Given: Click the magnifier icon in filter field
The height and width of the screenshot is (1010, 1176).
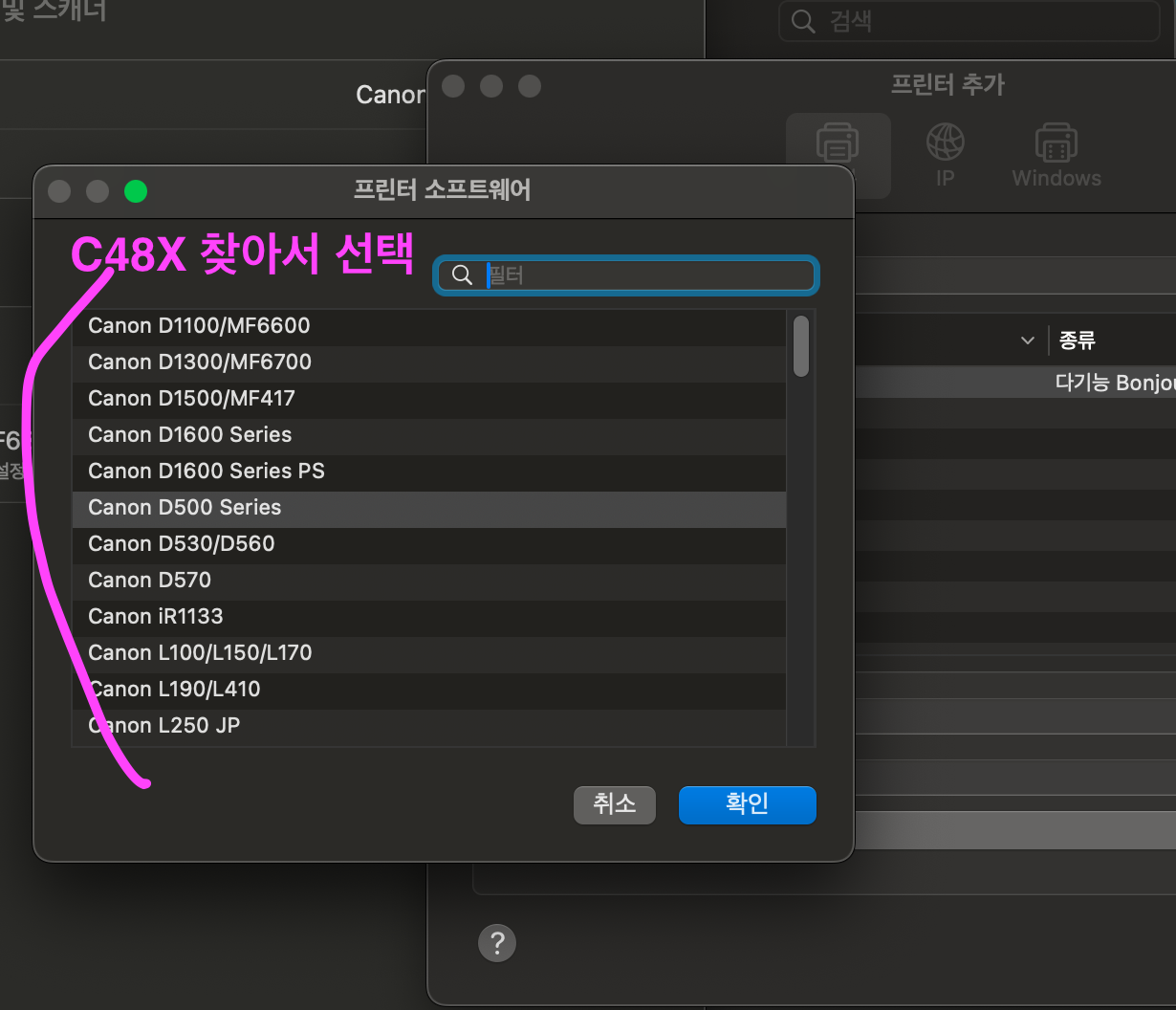Looking at the screenshot, I should [463, 275].
